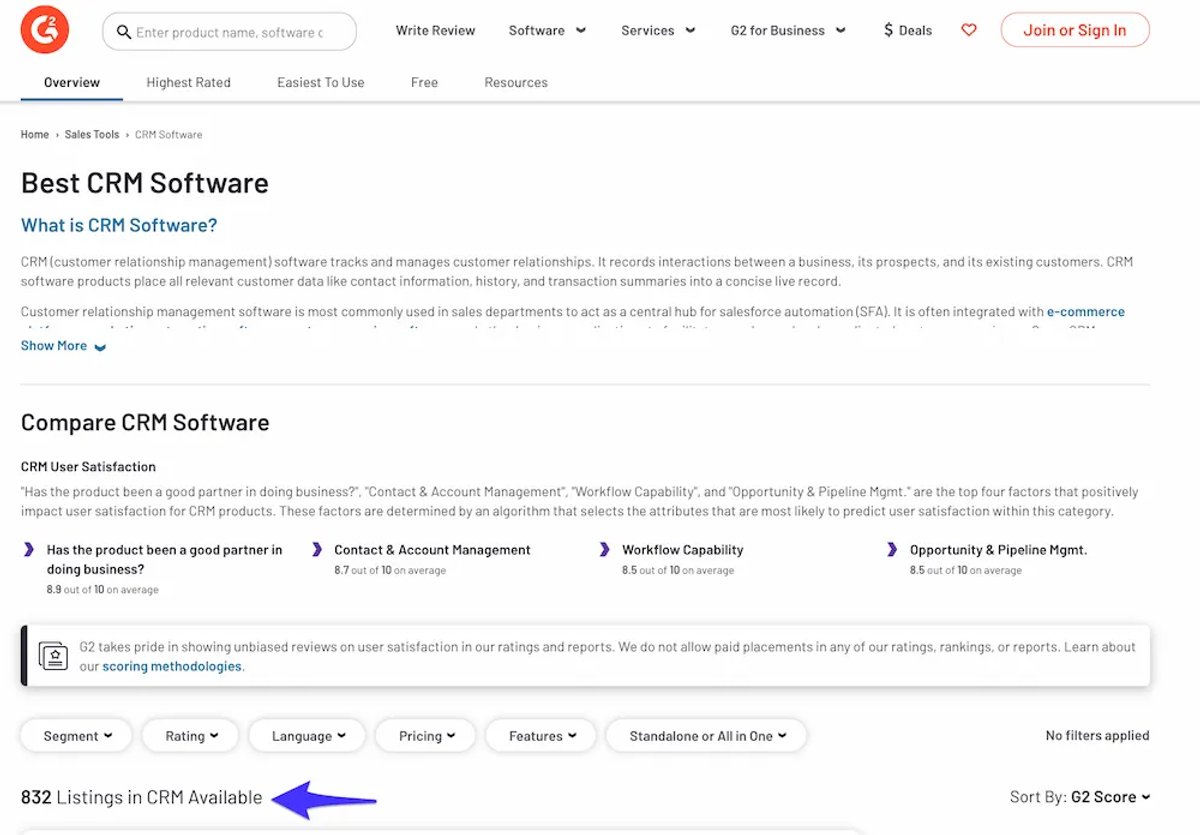Click chevron icon beside good partner factor
Viewport: 1200px width, 835px height.
[28, 549]
